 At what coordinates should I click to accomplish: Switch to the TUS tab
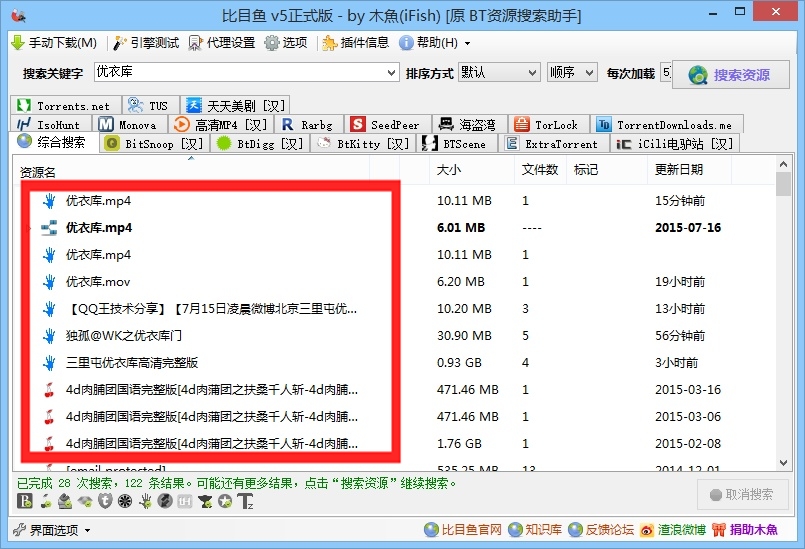[150, 106]
